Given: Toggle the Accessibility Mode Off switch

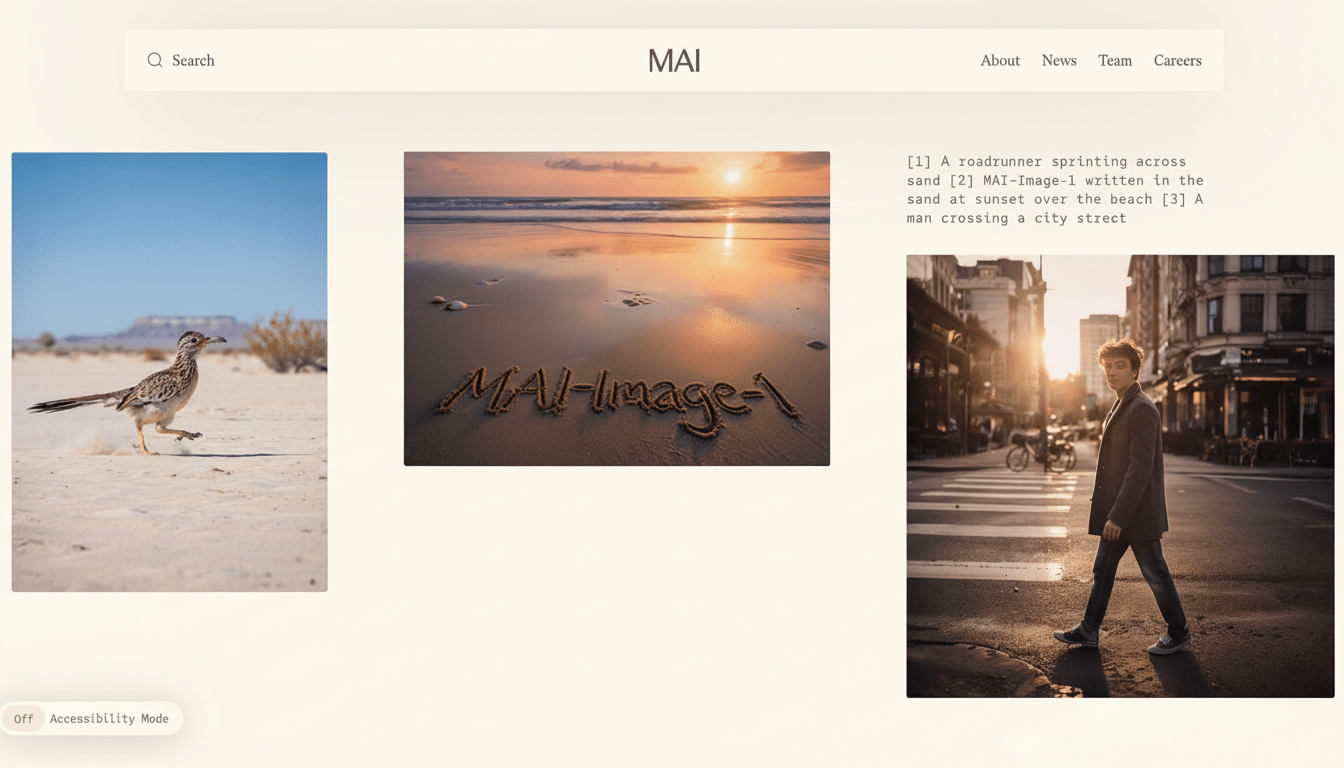Looking at the screenshot, I should tap(24, 718).
